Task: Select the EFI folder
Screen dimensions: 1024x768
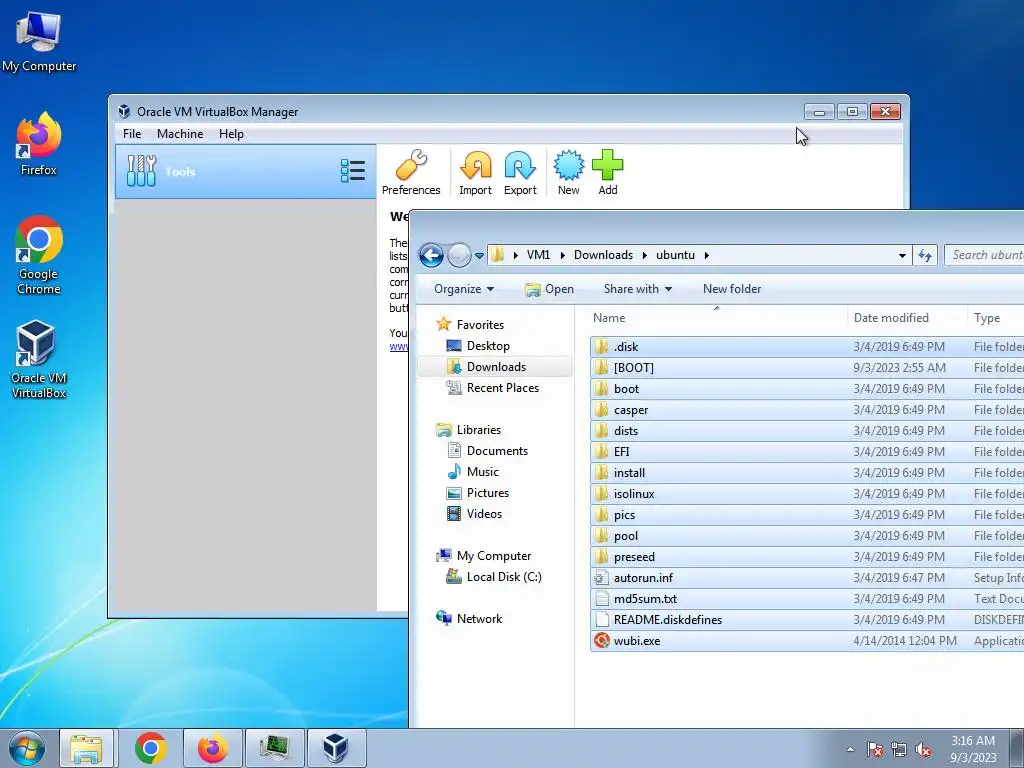Action: (807, 452)
